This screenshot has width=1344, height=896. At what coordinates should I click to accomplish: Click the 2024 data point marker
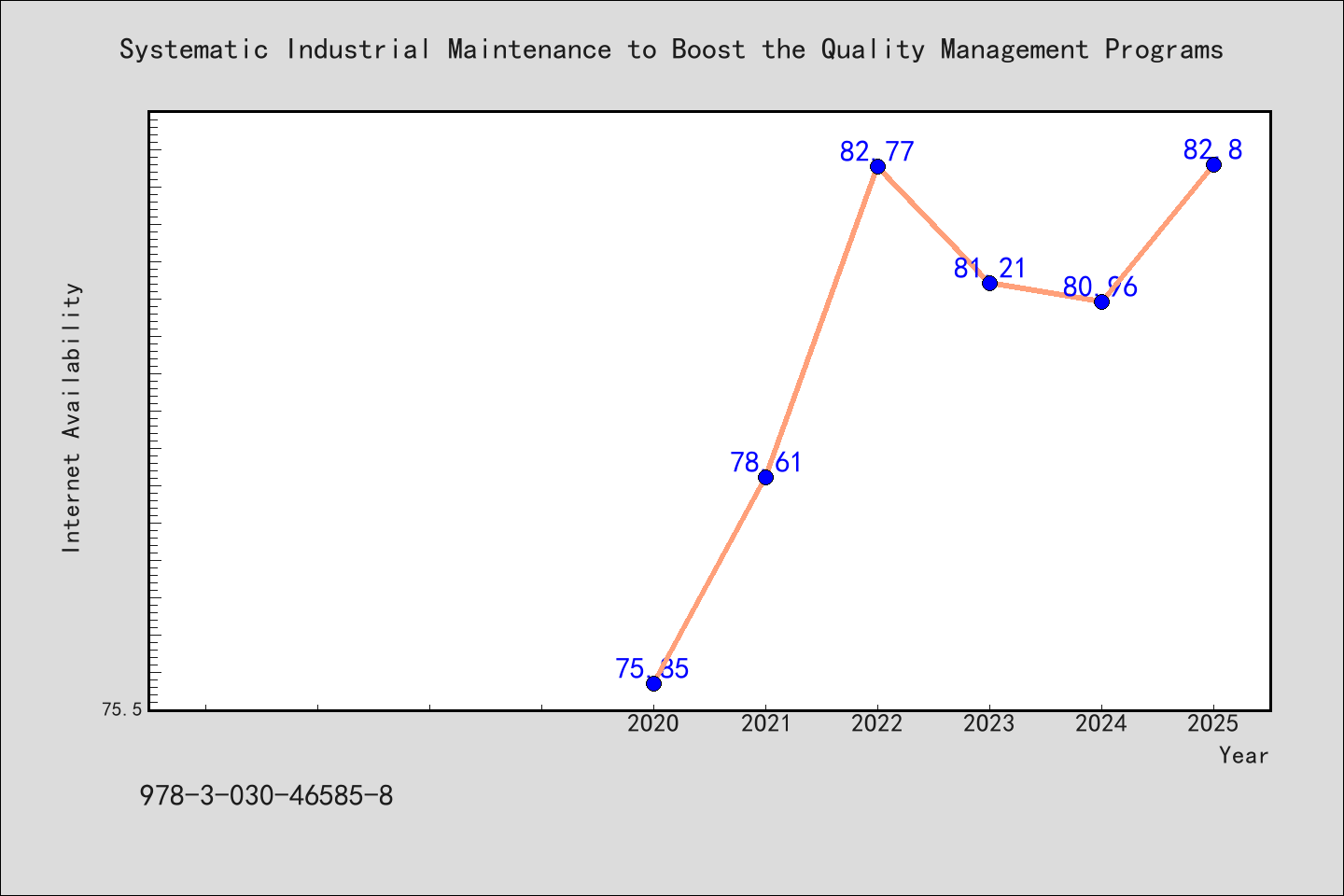pos(1101,301)
